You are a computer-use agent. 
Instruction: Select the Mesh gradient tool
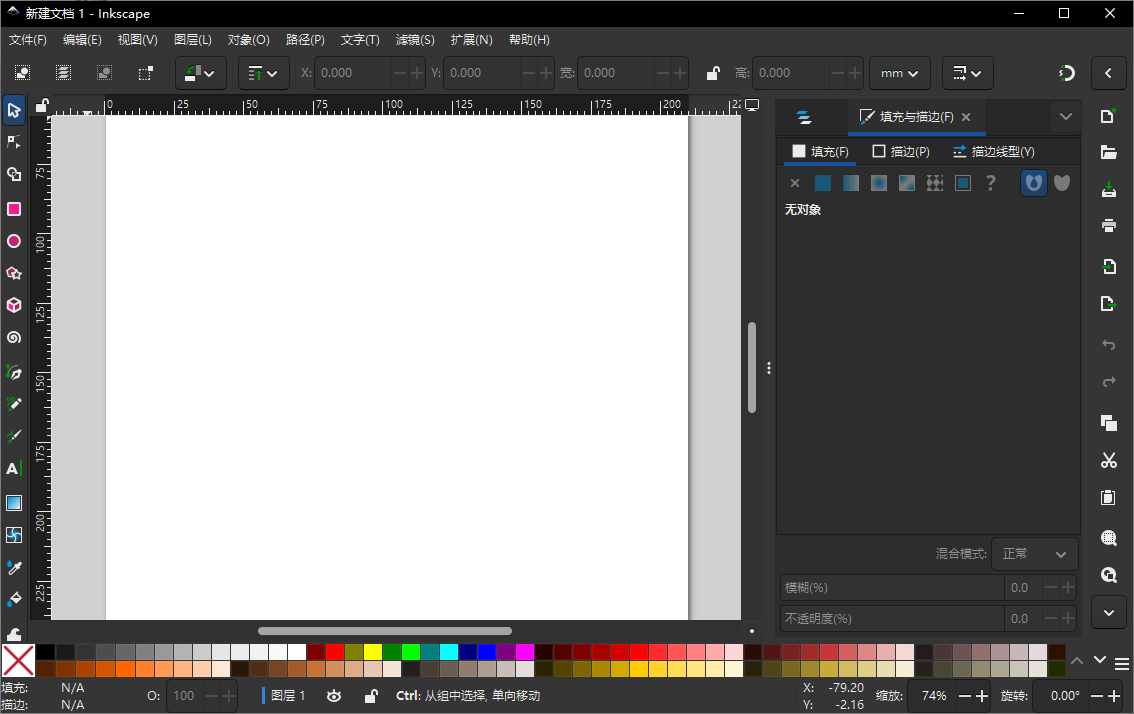[x=14, y=535]
